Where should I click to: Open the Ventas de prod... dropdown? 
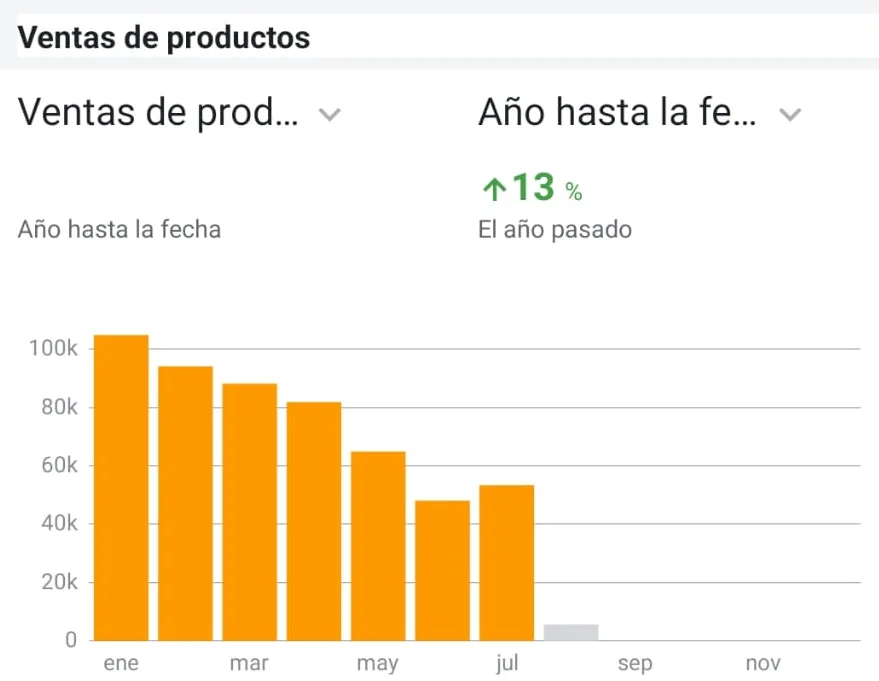click(x=179, y=112)
